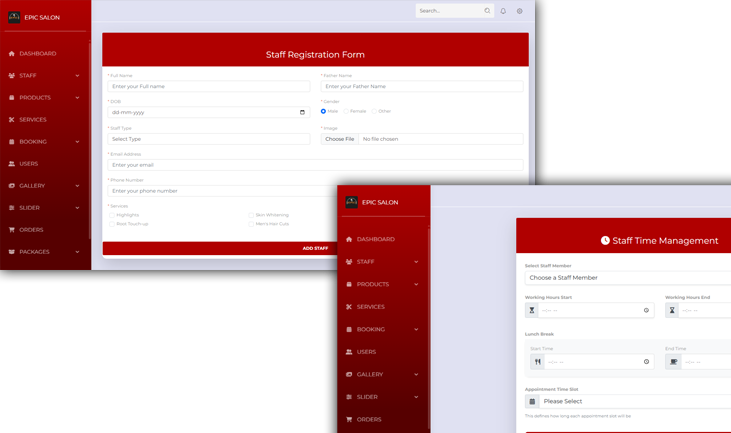Open the DOB calendar picker icon
The image size is (731, 433).
(303, 112)
